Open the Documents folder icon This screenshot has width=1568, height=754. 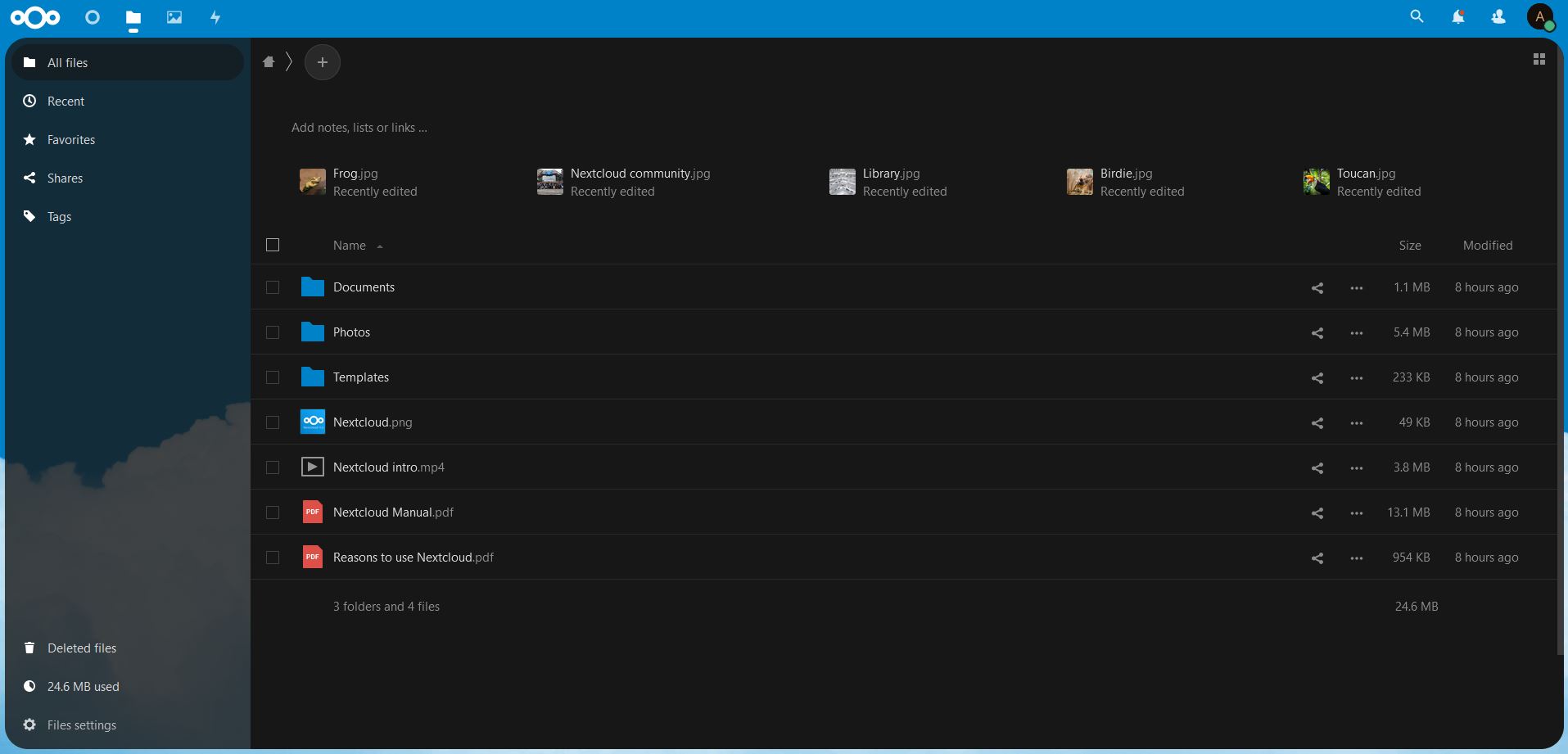click(313, 287)
